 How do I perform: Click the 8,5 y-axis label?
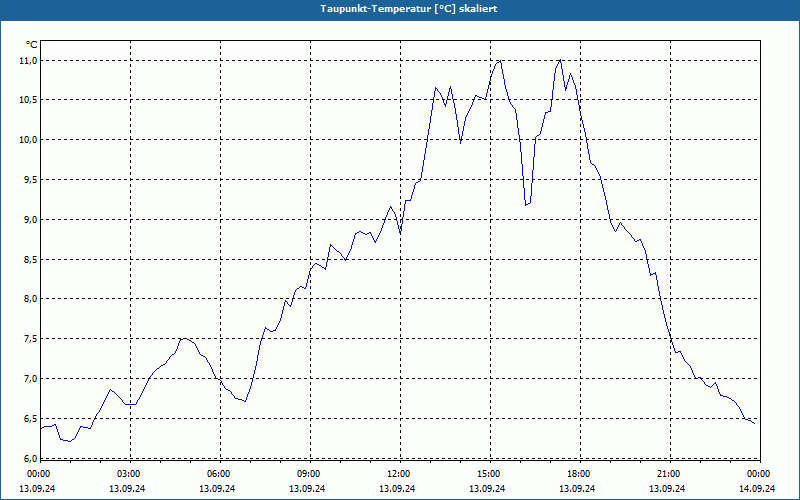point(31,260)
